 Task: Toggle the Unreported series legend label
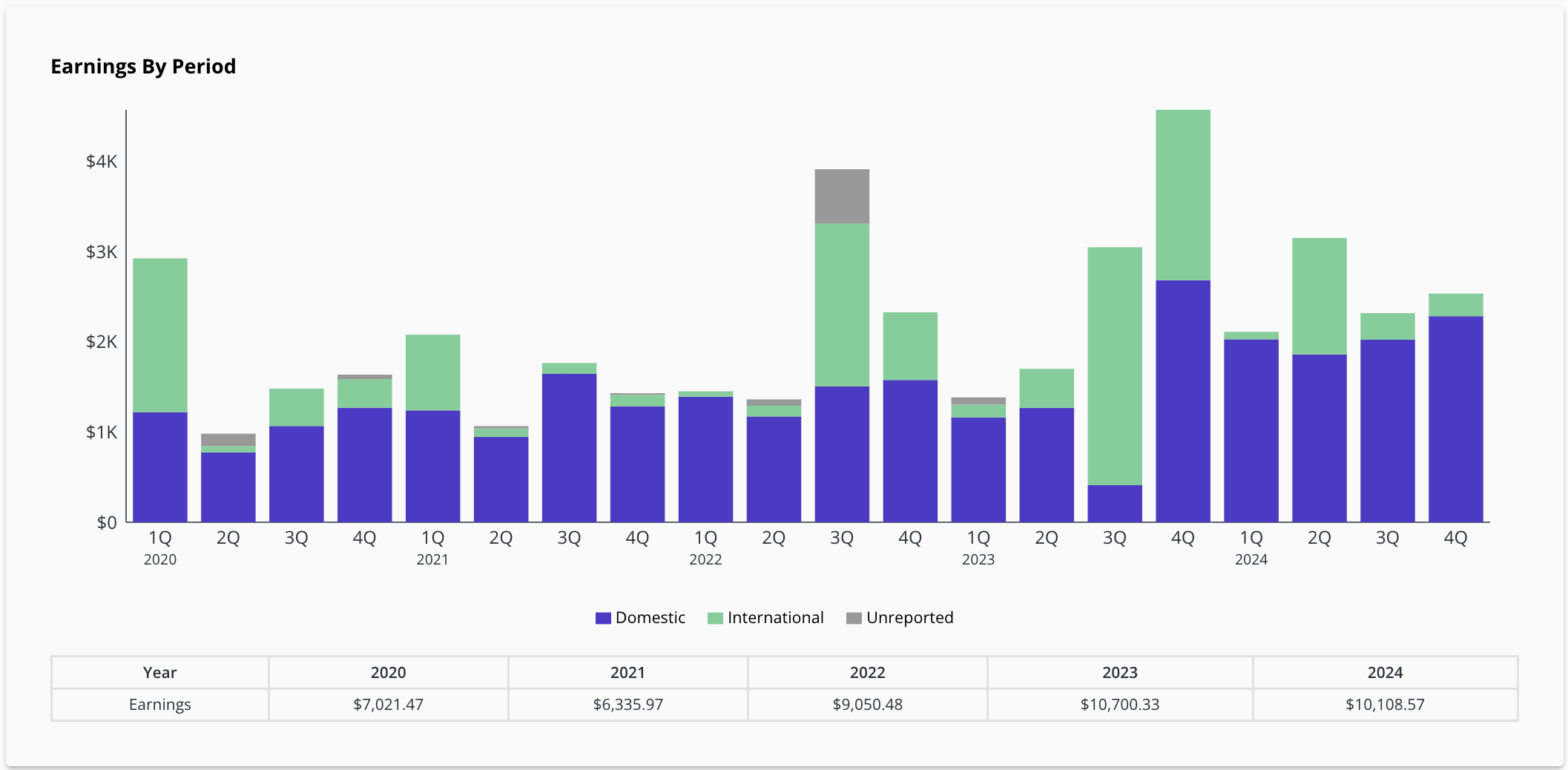[x=909, y=618]
